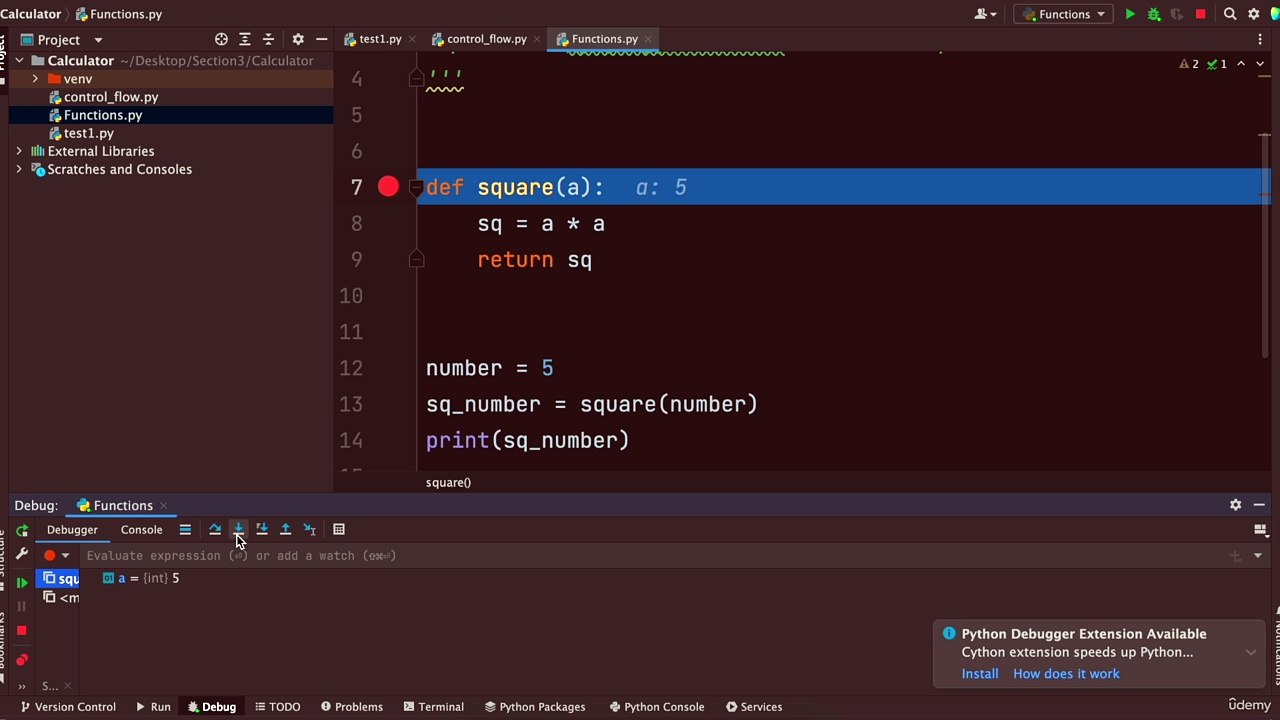Install the Cython debugger extension
The image size is (1280, 720).
(x=980, y=674)
